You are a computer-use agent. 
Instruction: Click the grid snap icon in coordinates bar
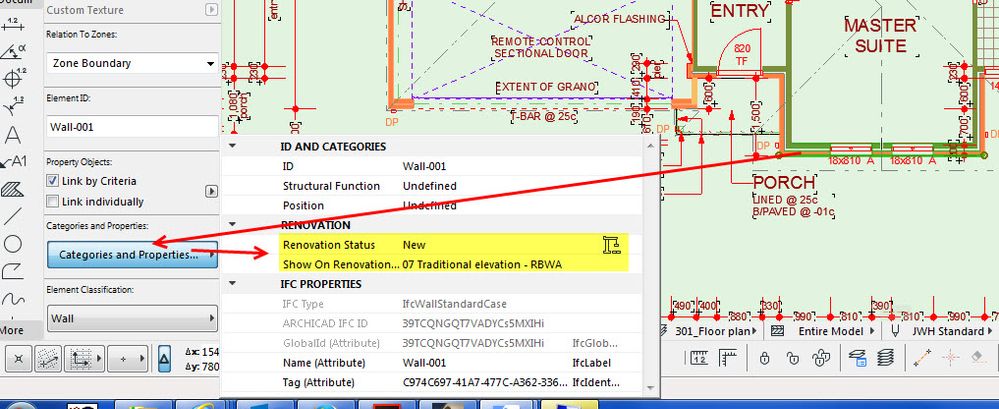pyautogui.click(x=47, y=358)
